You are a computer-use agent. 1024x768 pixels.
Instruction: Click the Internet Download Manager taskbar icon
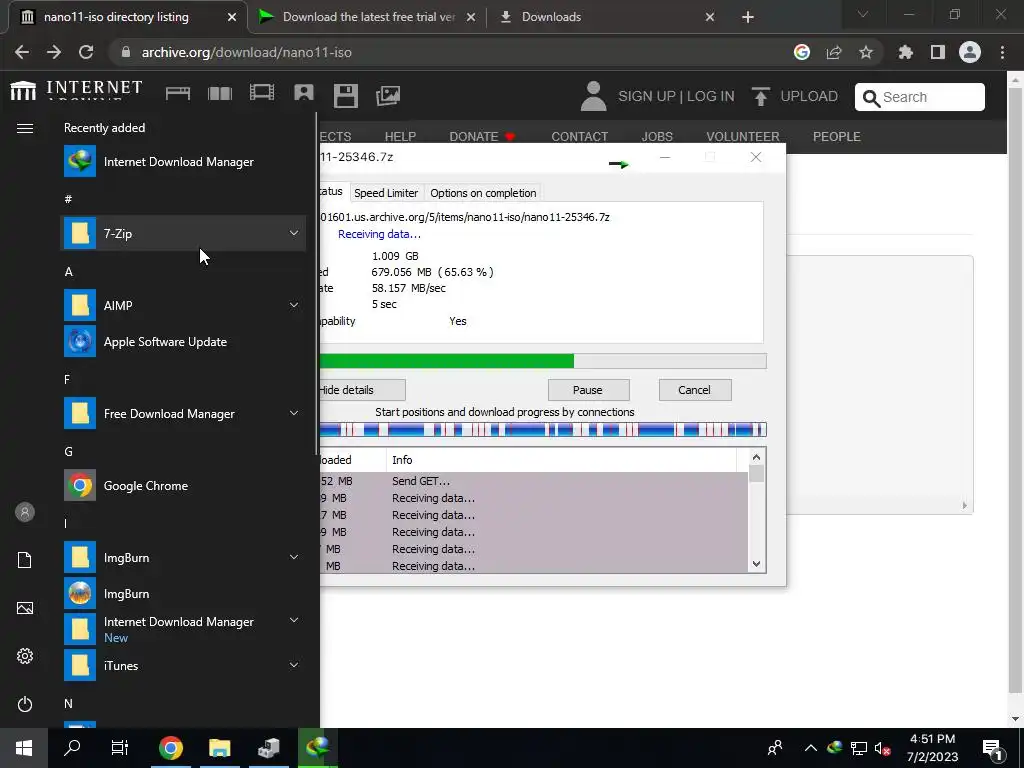317,748
